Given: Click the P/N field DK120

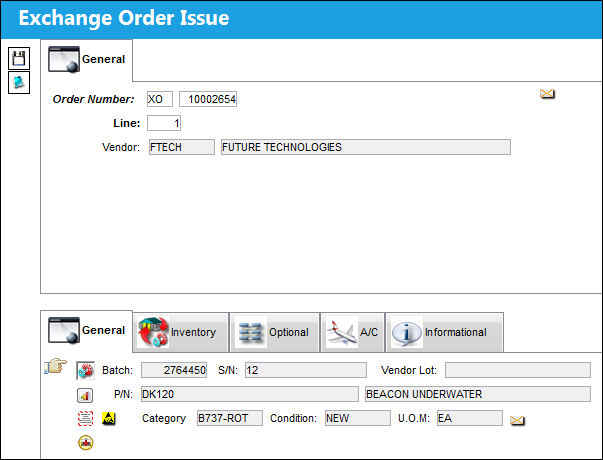Looking at the screenshot, I should pyautogui.click(x=250, y=394).
